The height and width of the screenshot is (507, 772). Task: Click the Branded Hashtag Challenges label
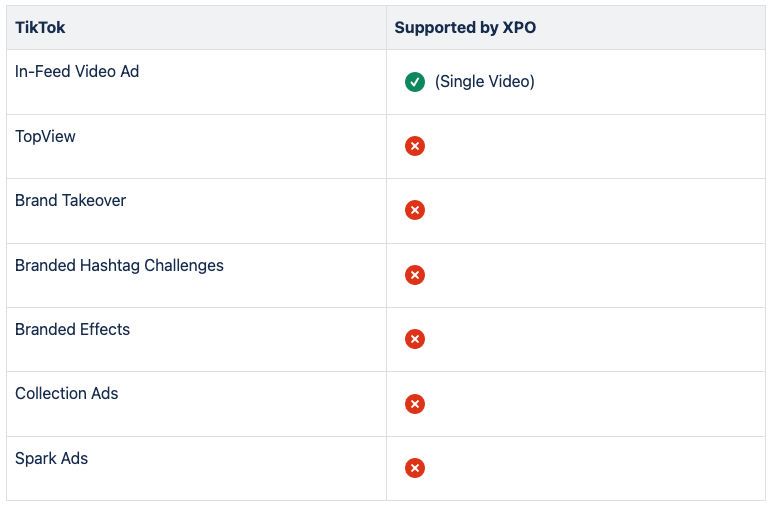pyautogui.click(x=119, y=265)
